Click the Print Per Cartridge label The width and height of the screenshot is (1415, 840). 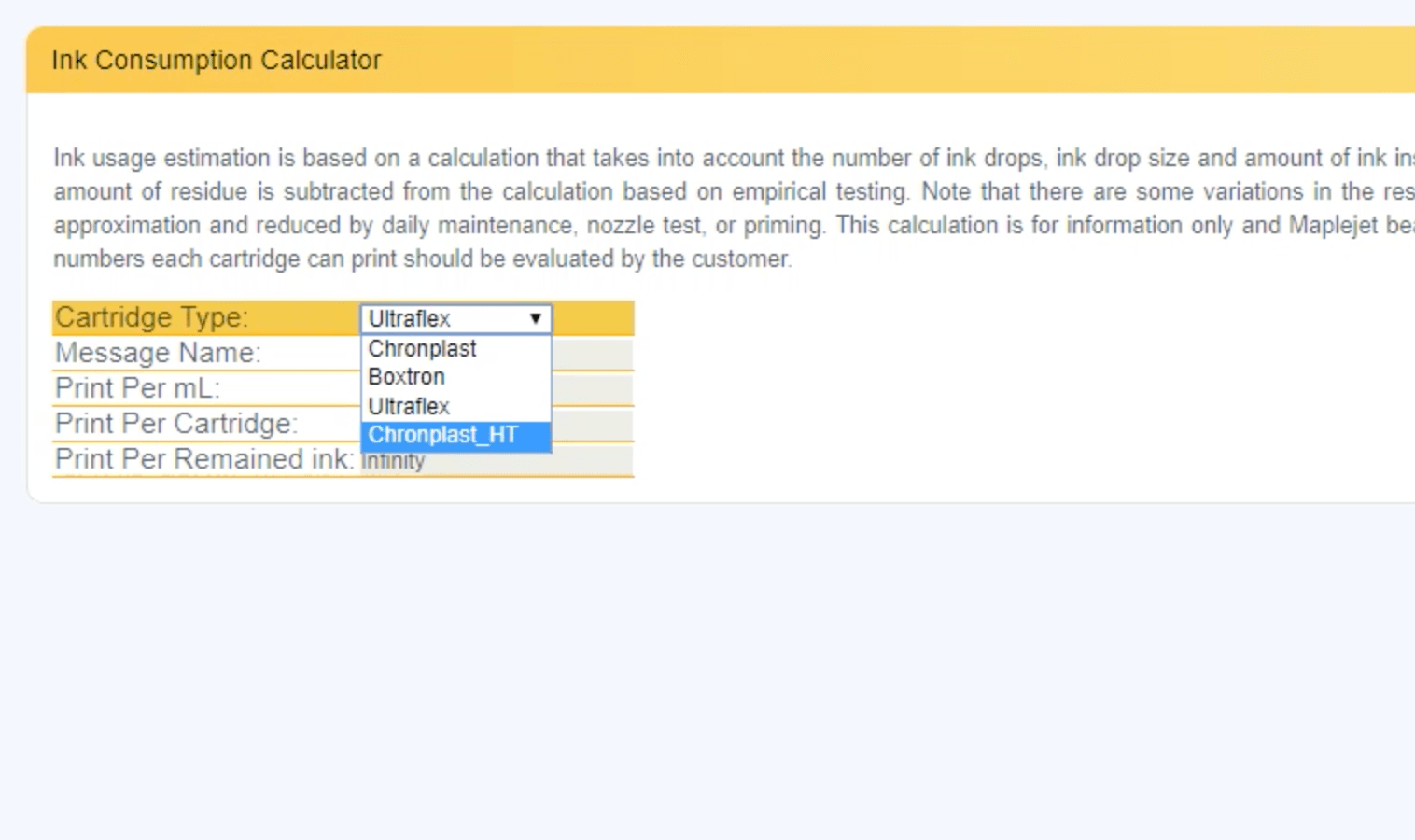[x=175, y=423]
